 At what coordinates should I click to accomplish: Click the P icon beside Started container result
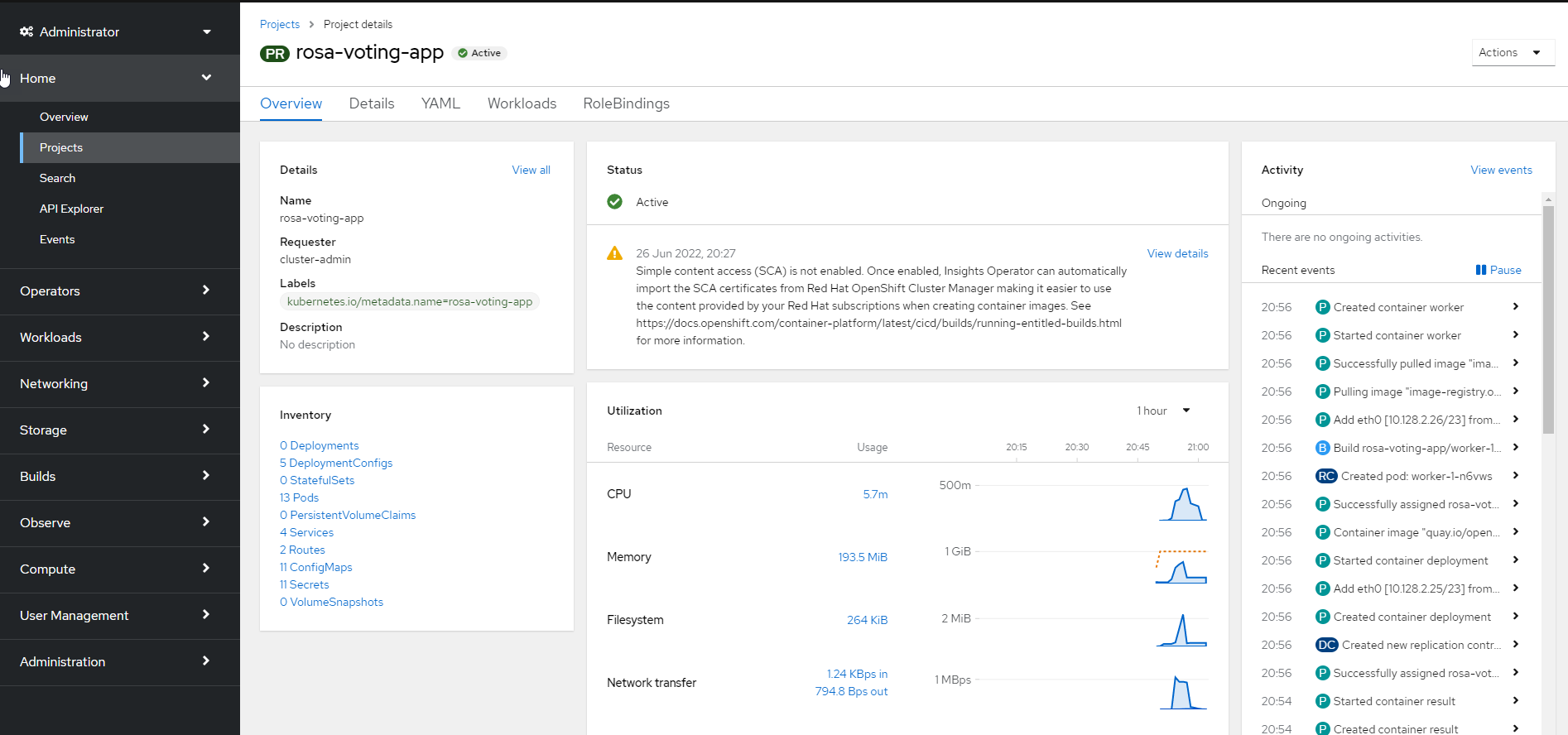1323,701
